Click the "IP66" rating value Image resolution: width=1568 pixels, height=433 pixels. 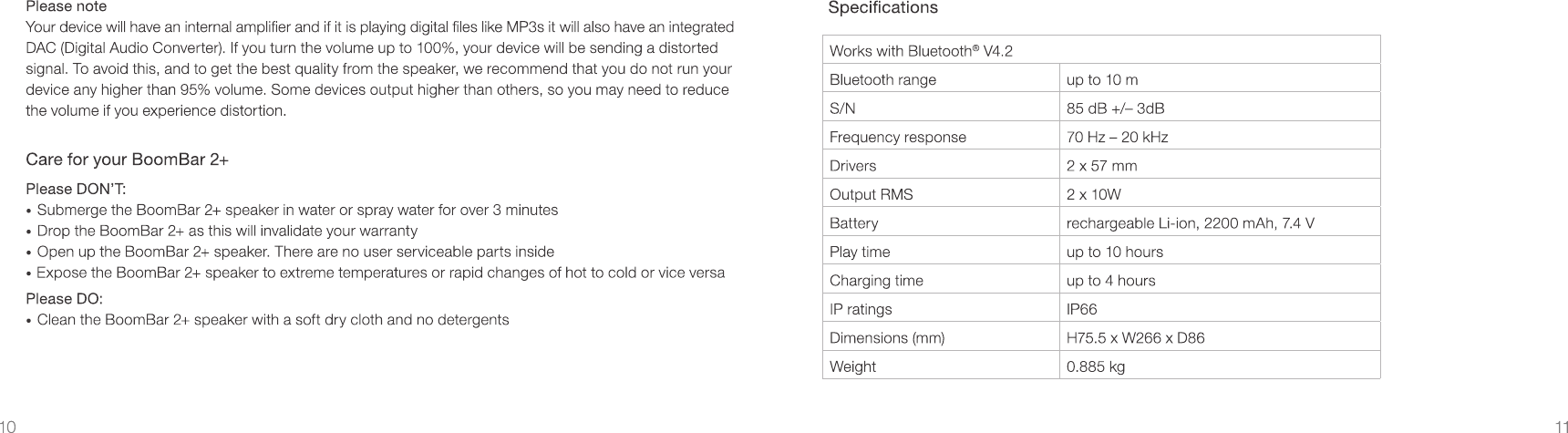(1081, 309)
